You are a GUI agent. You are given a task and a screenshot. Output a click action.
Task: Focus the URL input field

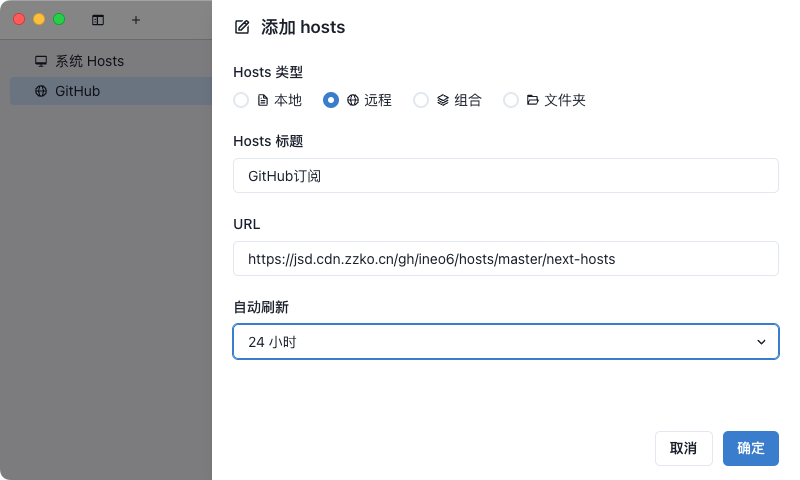(x=505, y=258)
